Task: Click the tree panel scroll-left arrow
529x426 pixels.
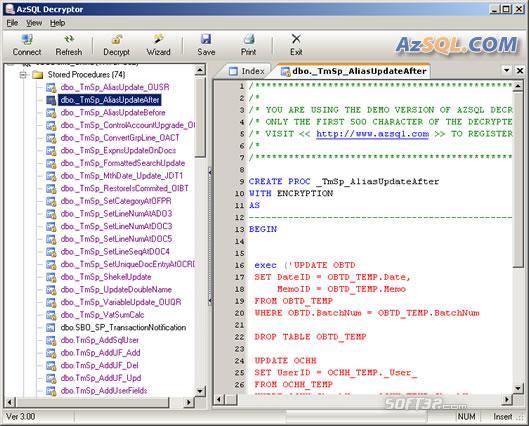Action: (x=10, y=402)
